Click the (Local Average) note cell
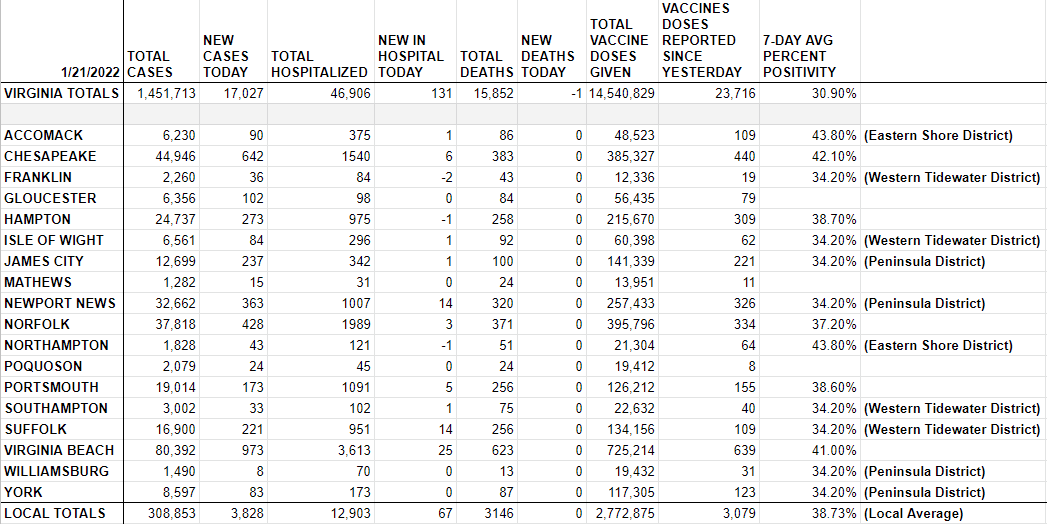 [911, 513]
